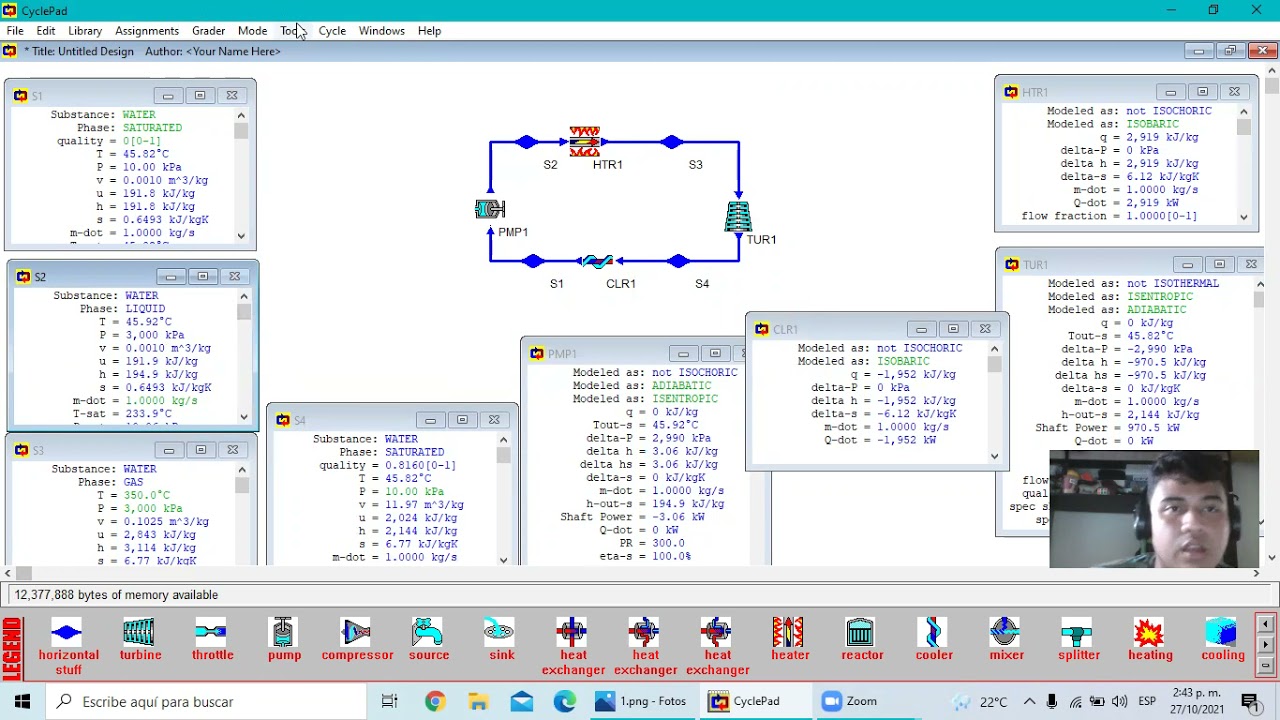The height and width of the screenshot is (720, 1280).
Task: Open CyclePad from the Windows taskbar
Action: point(745,701)
